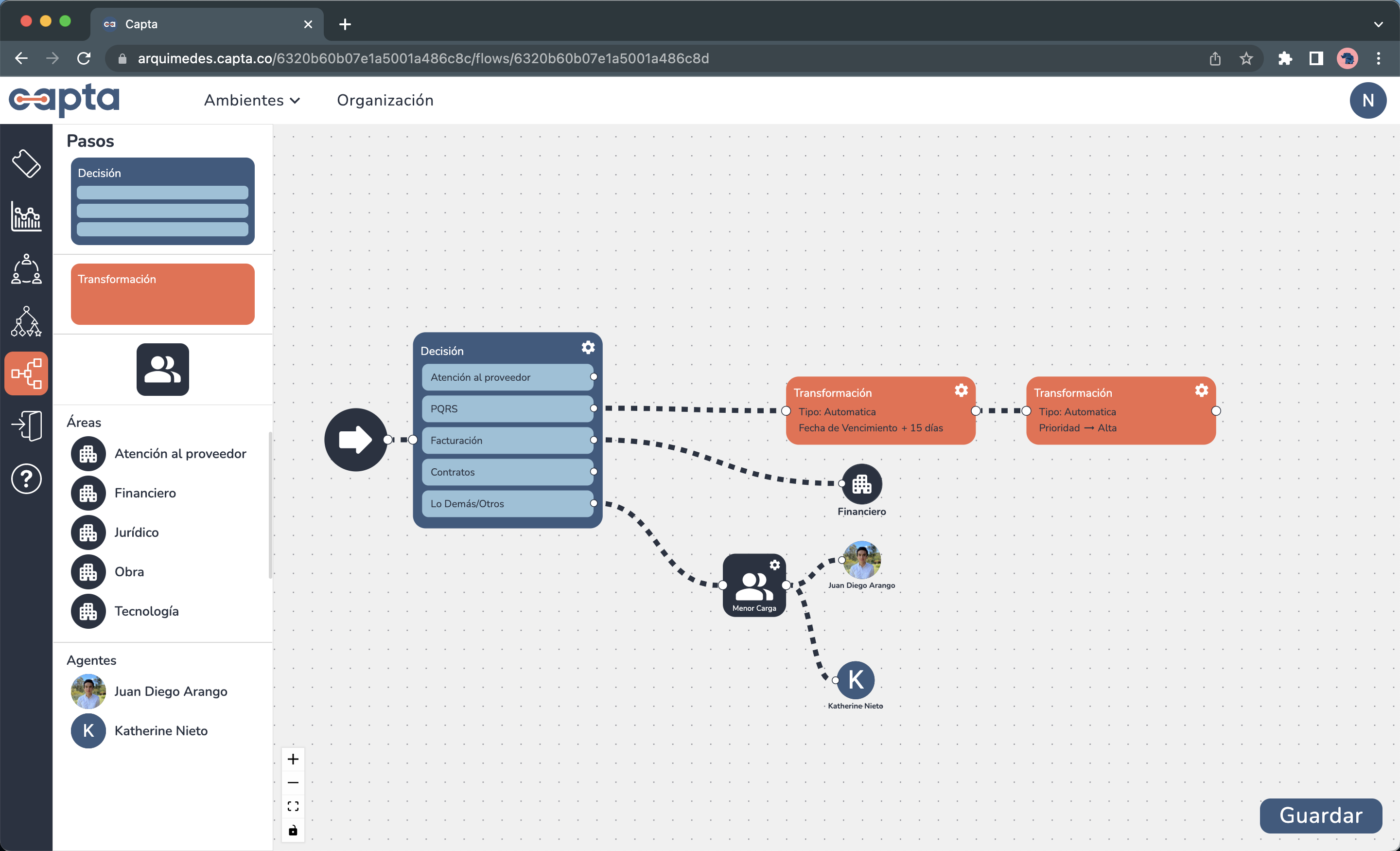The height and width of the screenshot is (851, 1400).
Task: Open settings gear on the Decisión node
Action: click(x=588, y=347)
